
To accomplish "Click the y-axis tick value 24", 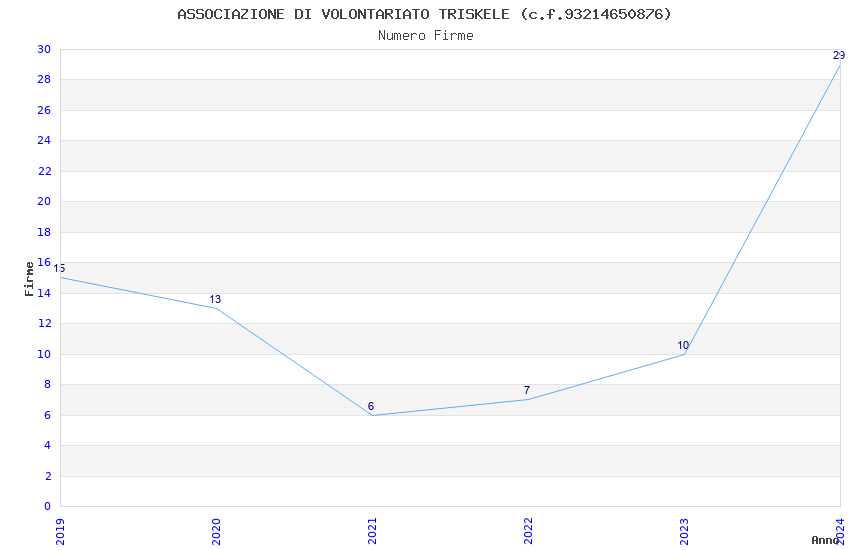I will (44, 140).
